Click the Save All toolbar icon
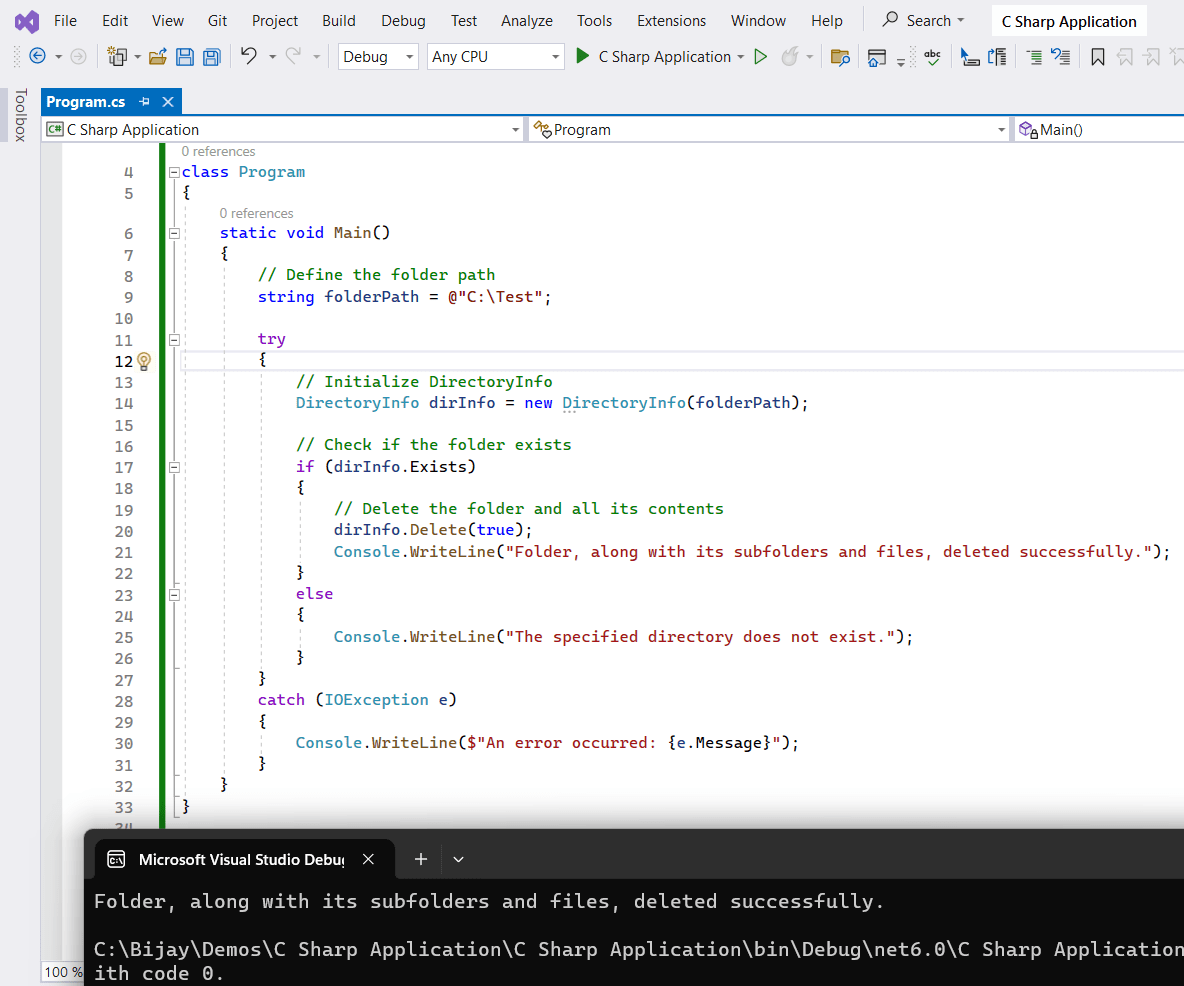The height and width of the screenshot is (986, 1184). [211, 57]
